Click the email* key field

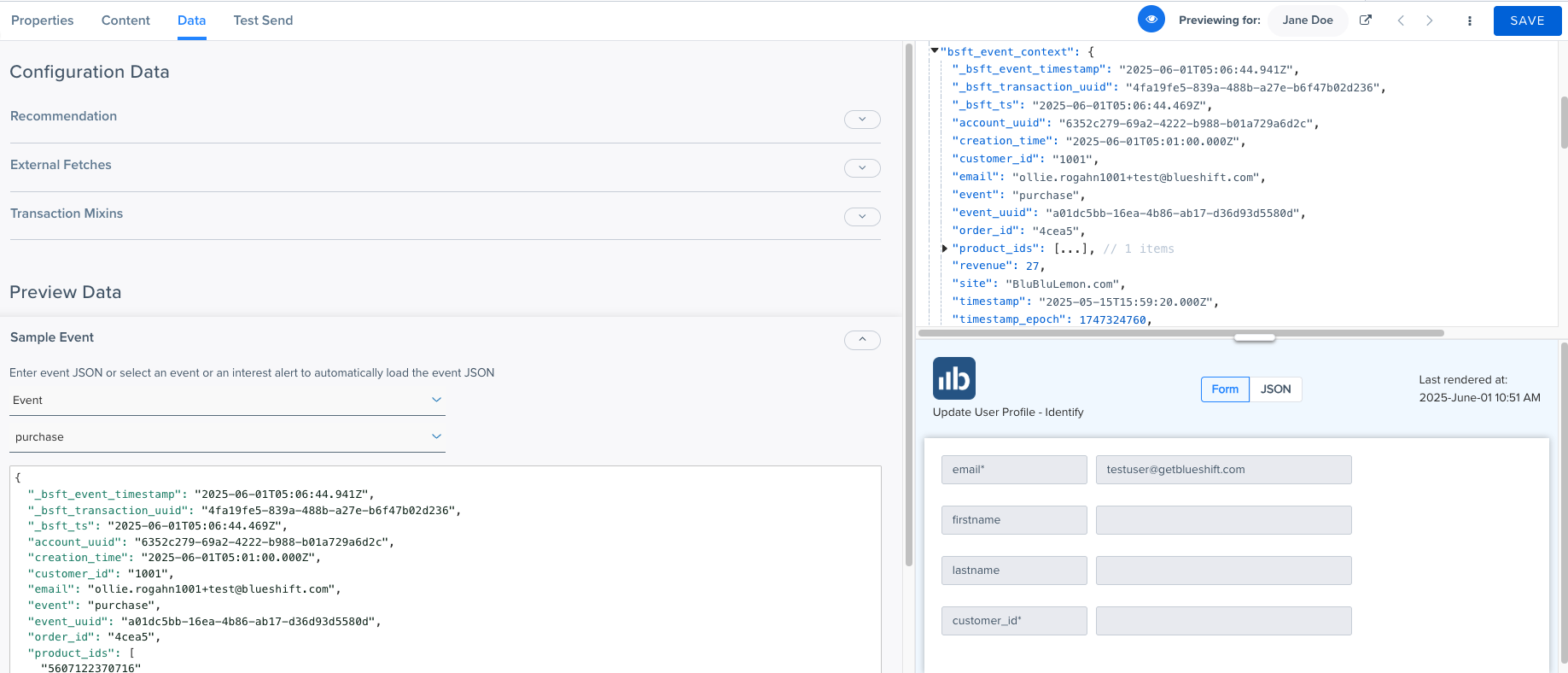[1014, 470]
